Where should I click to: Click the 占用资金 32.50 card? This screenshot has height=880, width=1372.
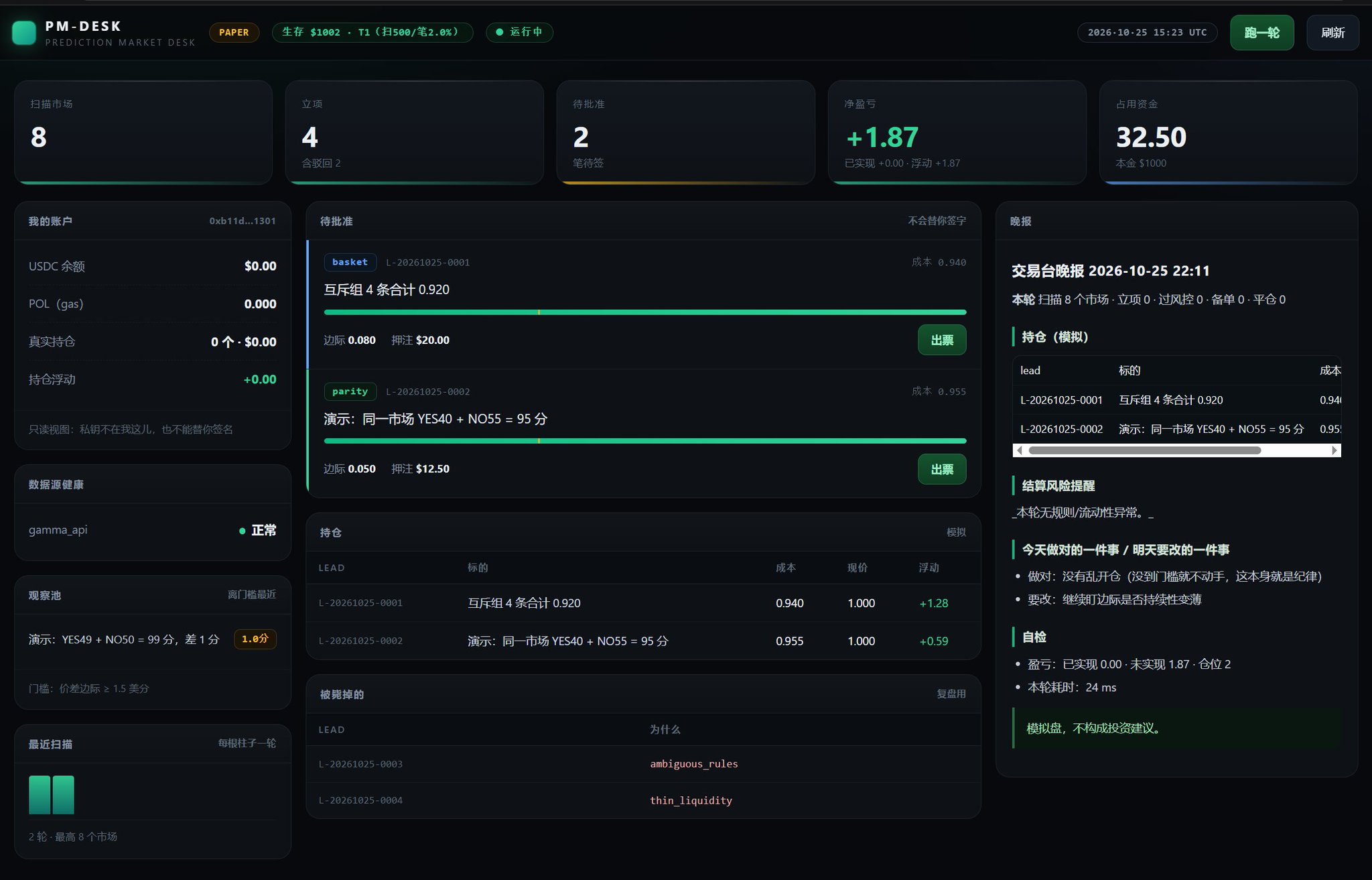pos(1228,133)
